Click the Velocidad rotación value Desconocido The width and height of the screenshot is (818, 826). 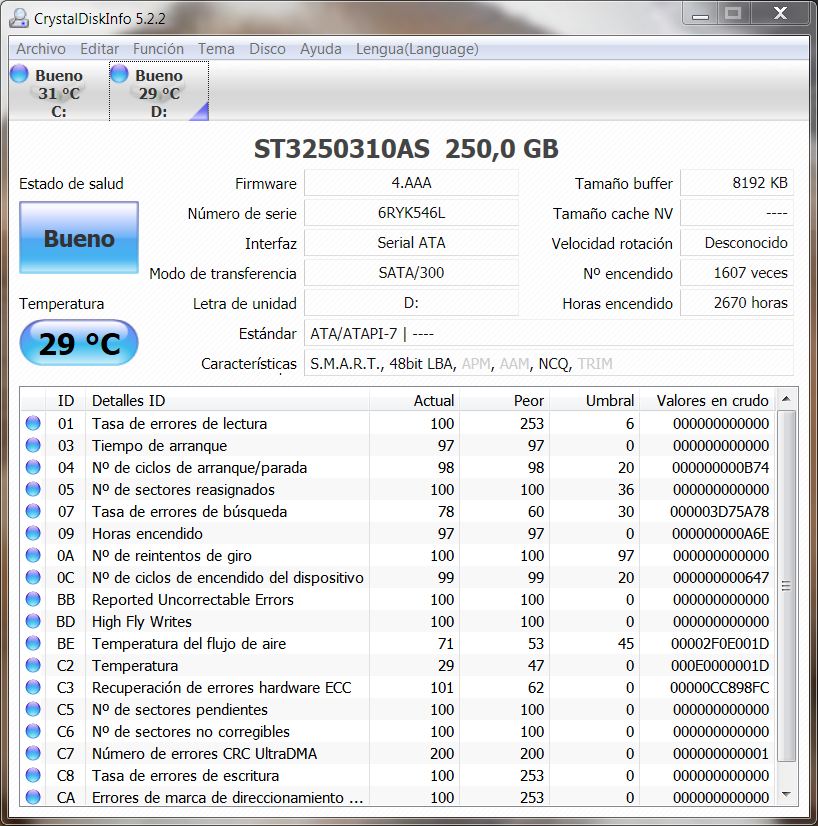click(x=737, y=243)
